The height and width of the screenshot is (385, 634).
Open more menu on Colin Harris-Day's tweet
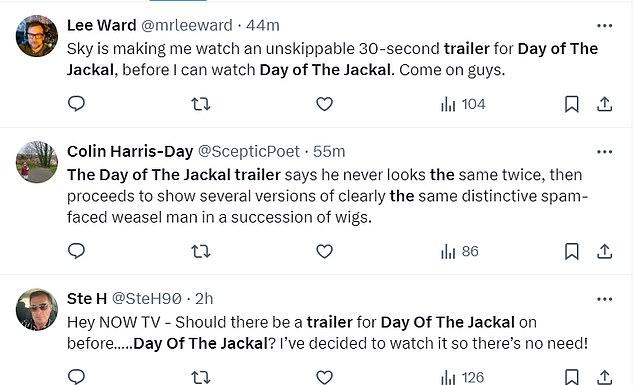604,152
